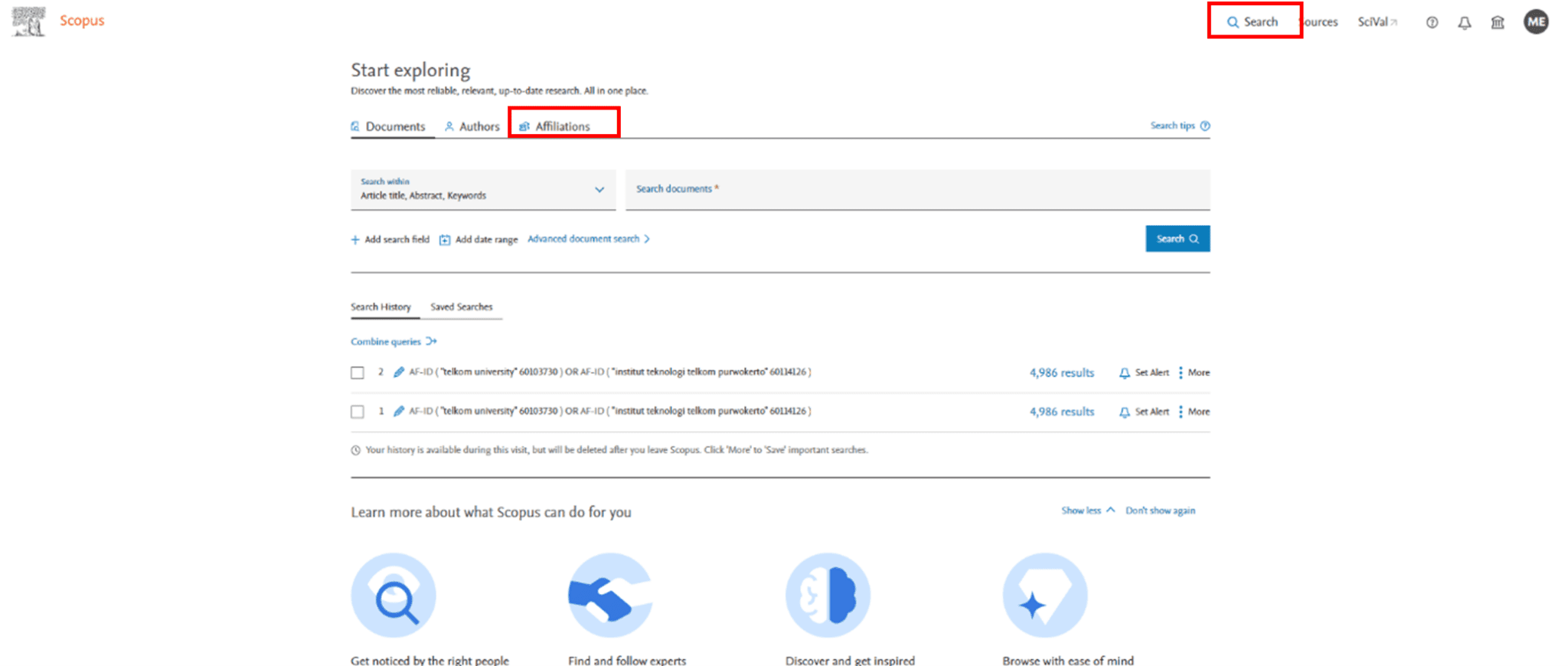Switch to the Affiliations tab

pyautogui.click(x=562, y=126)
